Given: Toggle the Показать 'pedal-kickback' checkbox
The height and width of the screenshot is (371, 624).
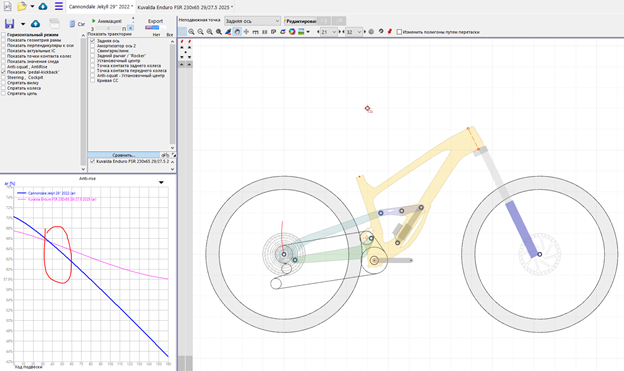Looking at the screenshot, I should click(x=4, y=72).
